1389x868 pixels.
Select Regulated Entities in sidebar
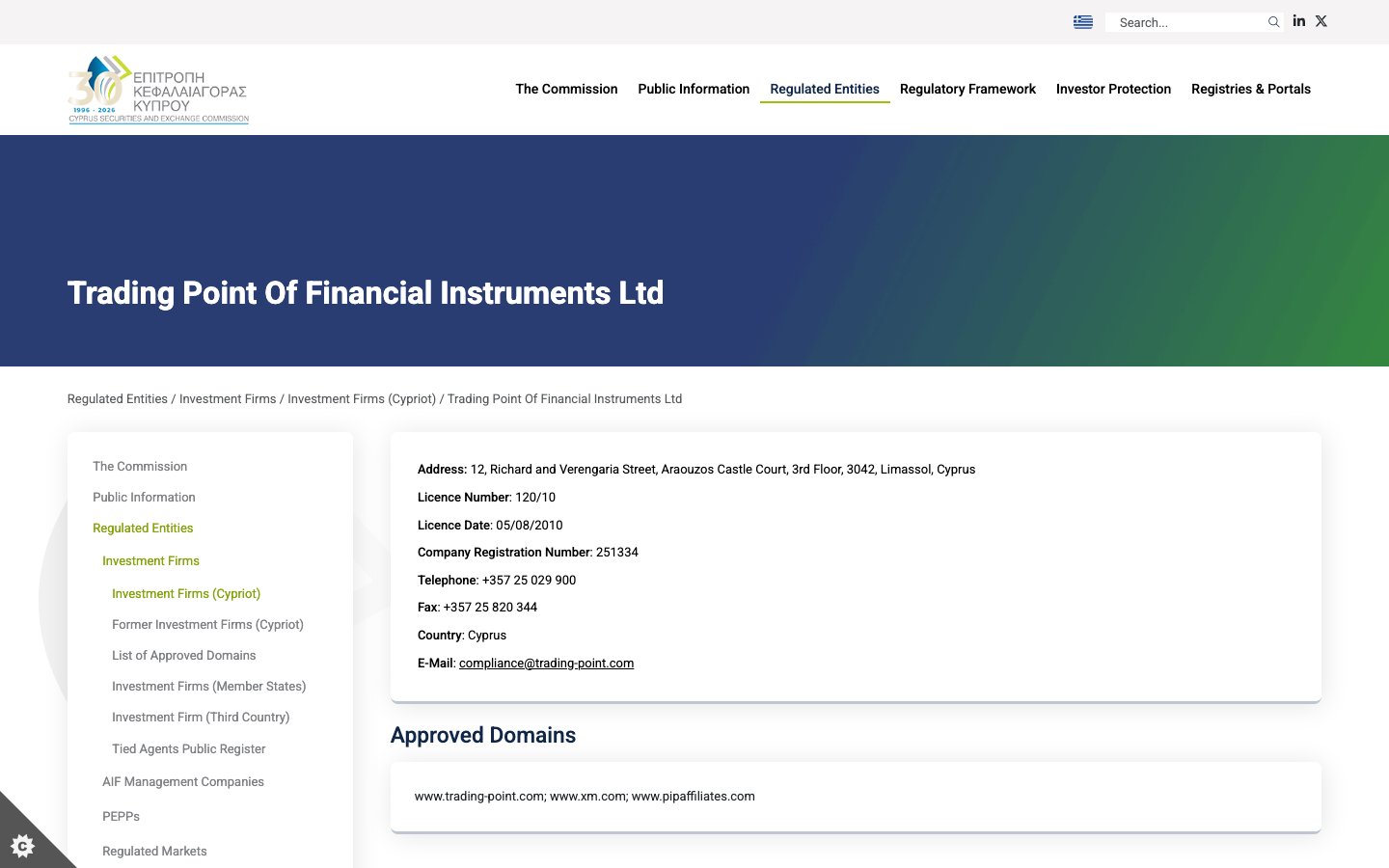(143, 529)
